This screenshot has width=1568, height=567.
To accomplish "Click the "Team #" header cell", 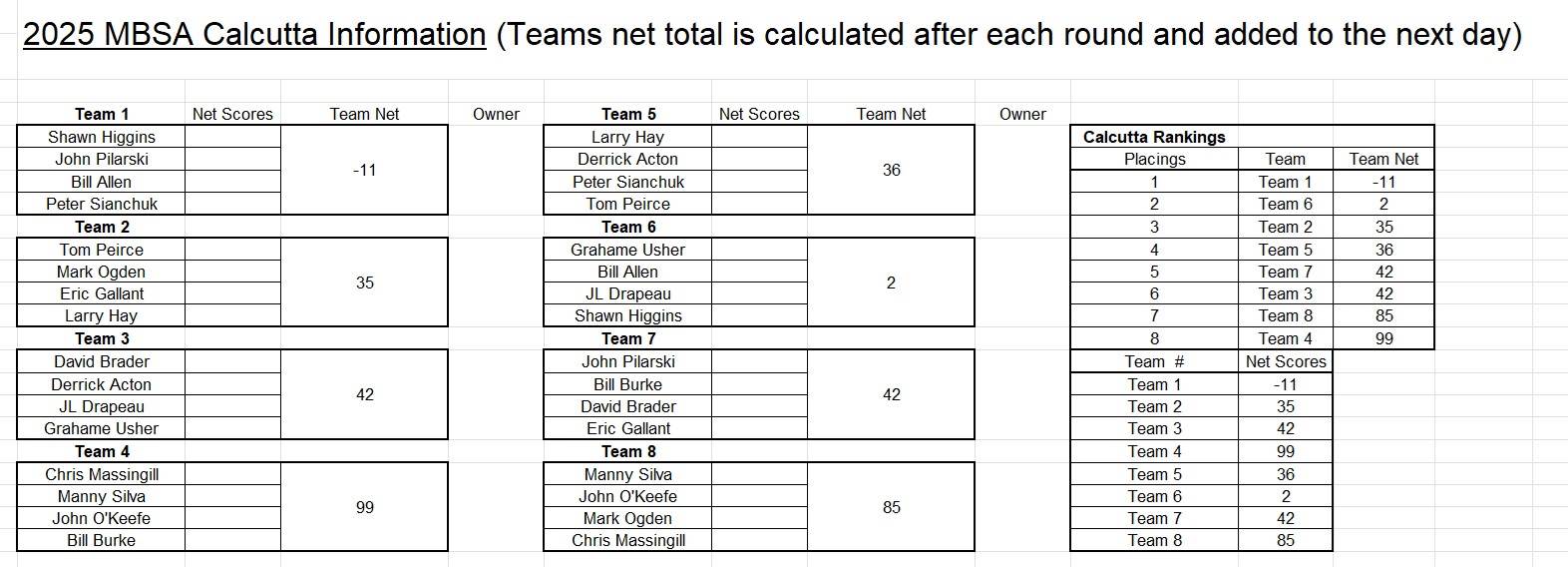I will (x=1154, y=361).
